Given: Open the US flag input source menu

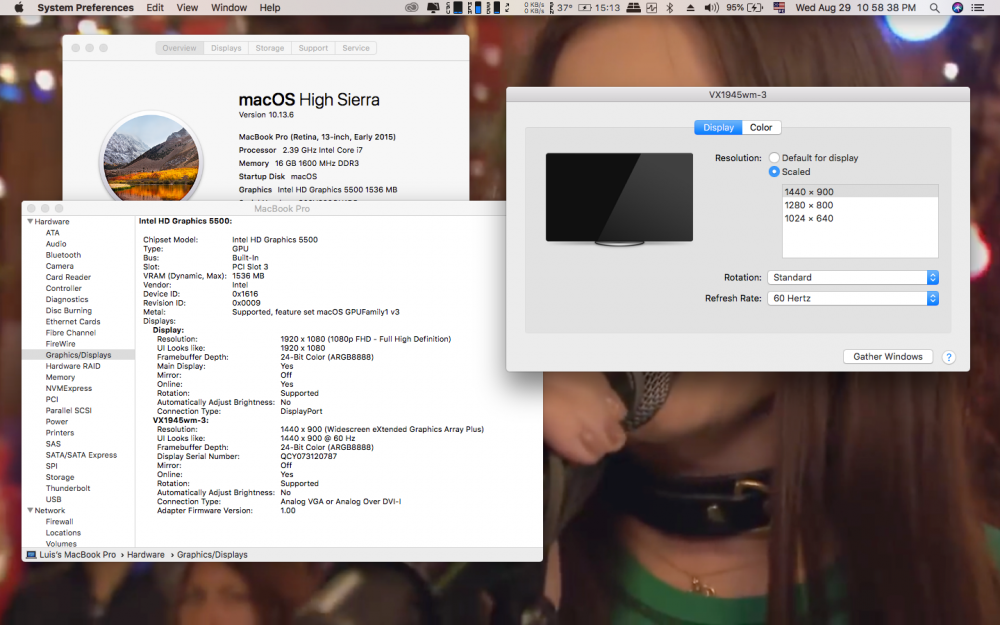Looking at the screenshot, I should pos(779,8).
